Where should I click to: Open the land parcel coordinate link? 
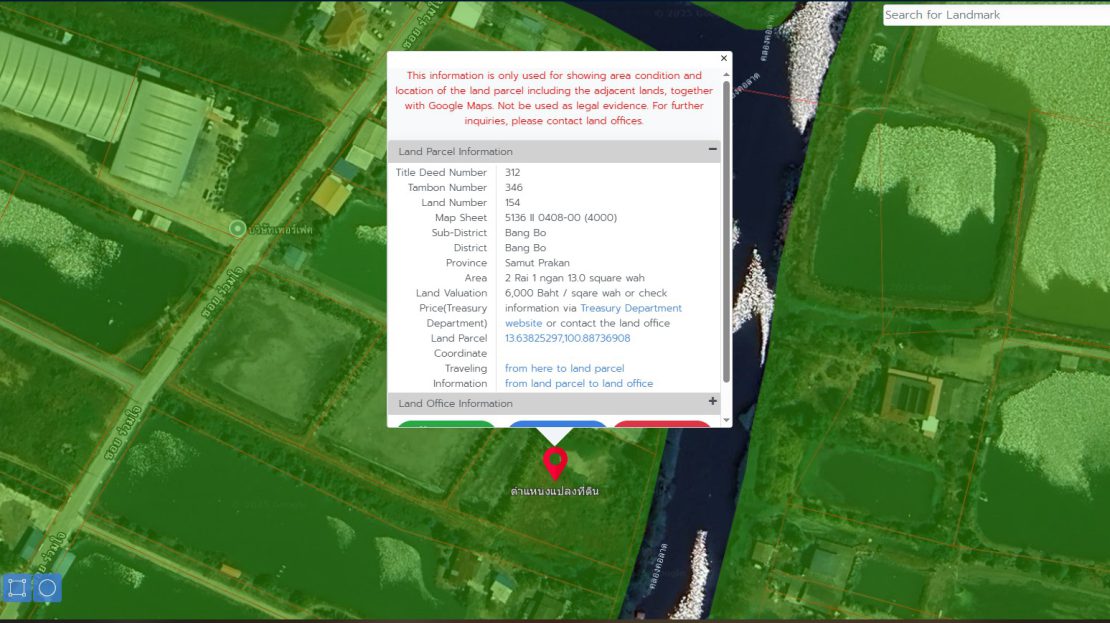point(567,338)
